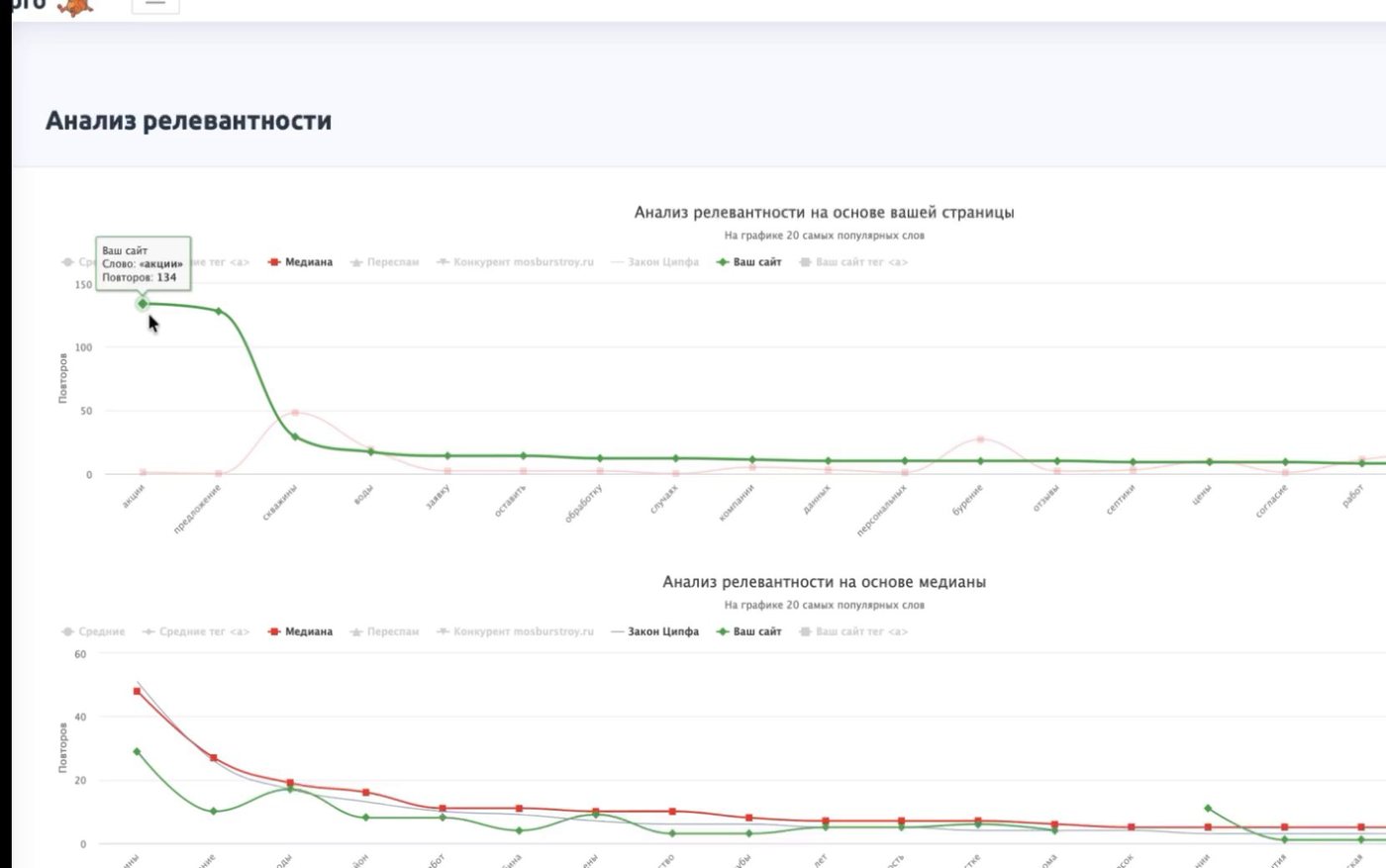The height and width of the screenshot is (868, 1386).
Task: Toggle 'Переспам' series in the bottom chart legend
Action: click(384, 631)
